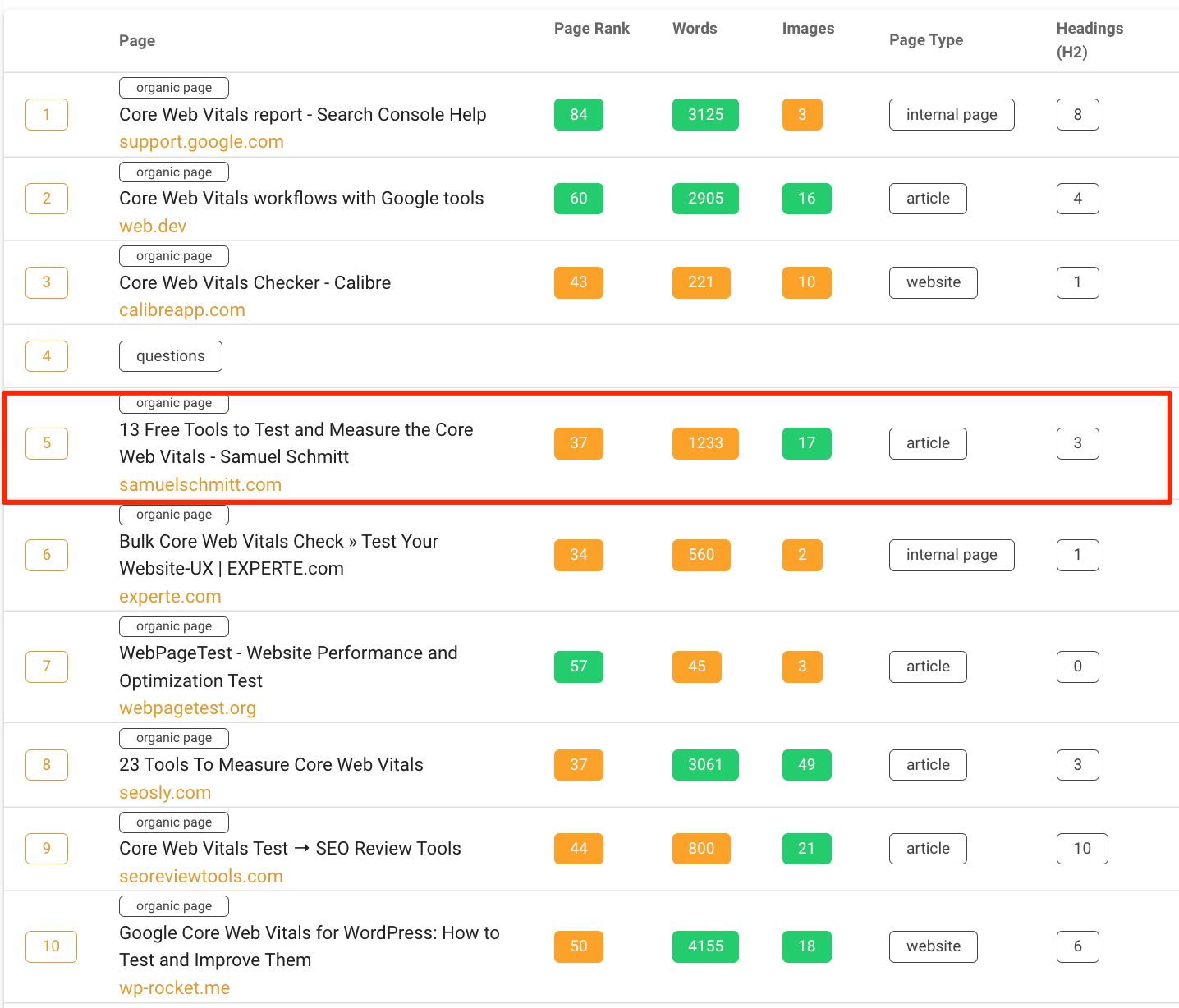Select the 4155 words badge

click(x=705, y=946)
